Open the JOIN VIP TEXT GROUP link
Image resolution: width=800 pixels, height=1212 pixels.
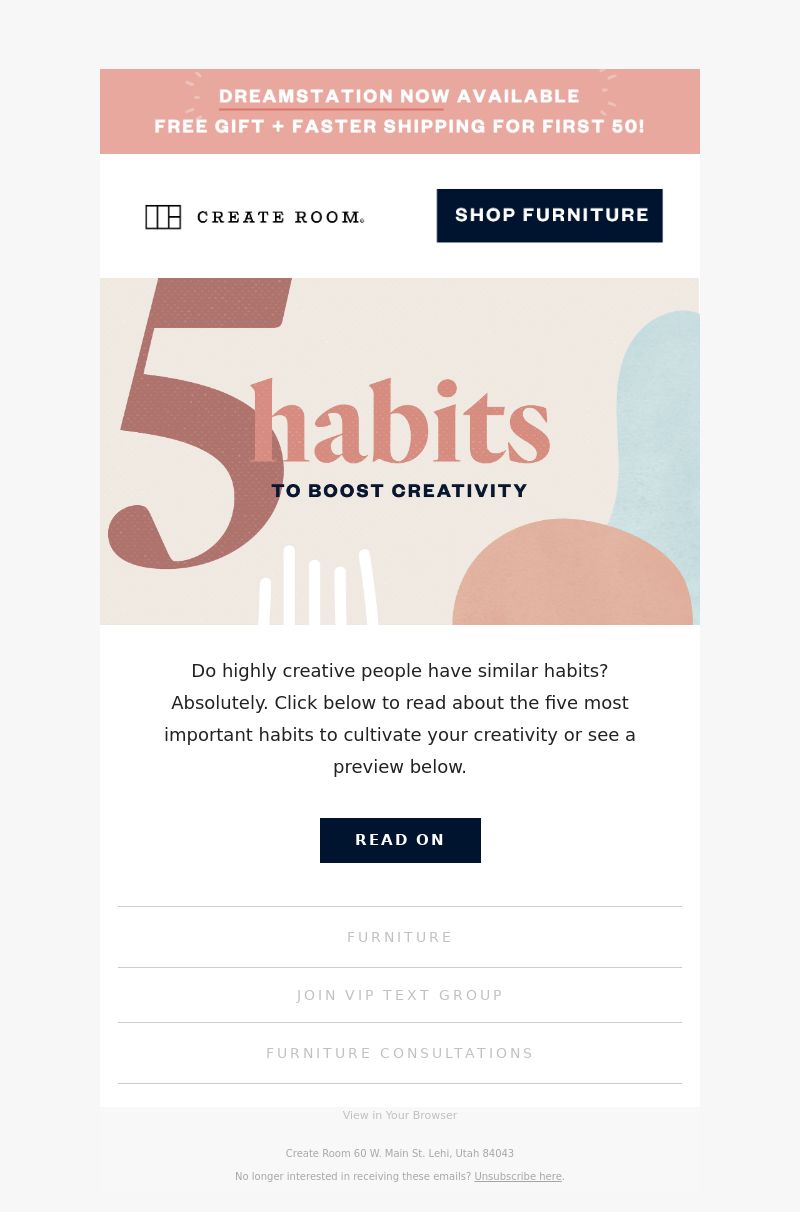pyautogui.click(x=400, y=995)
